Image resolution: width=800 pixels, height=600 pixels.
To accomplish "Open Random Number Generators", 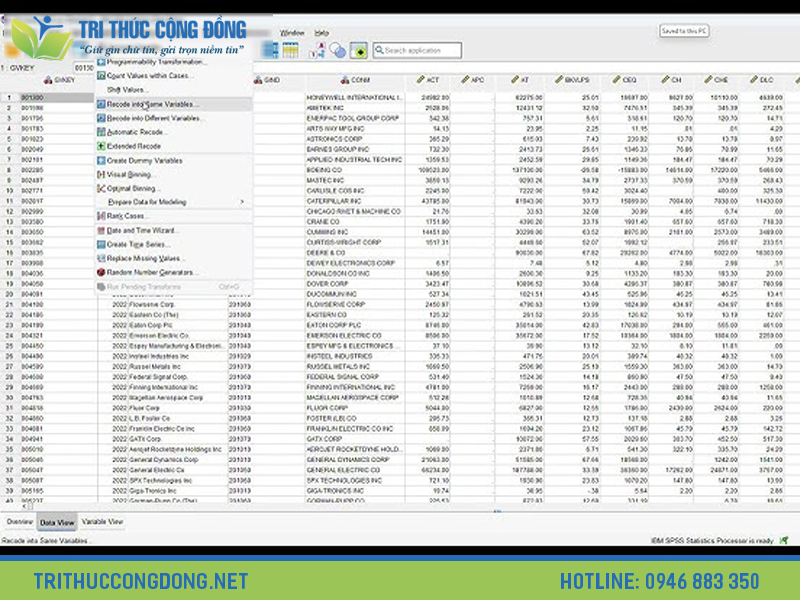I will [x=174, y=272].
